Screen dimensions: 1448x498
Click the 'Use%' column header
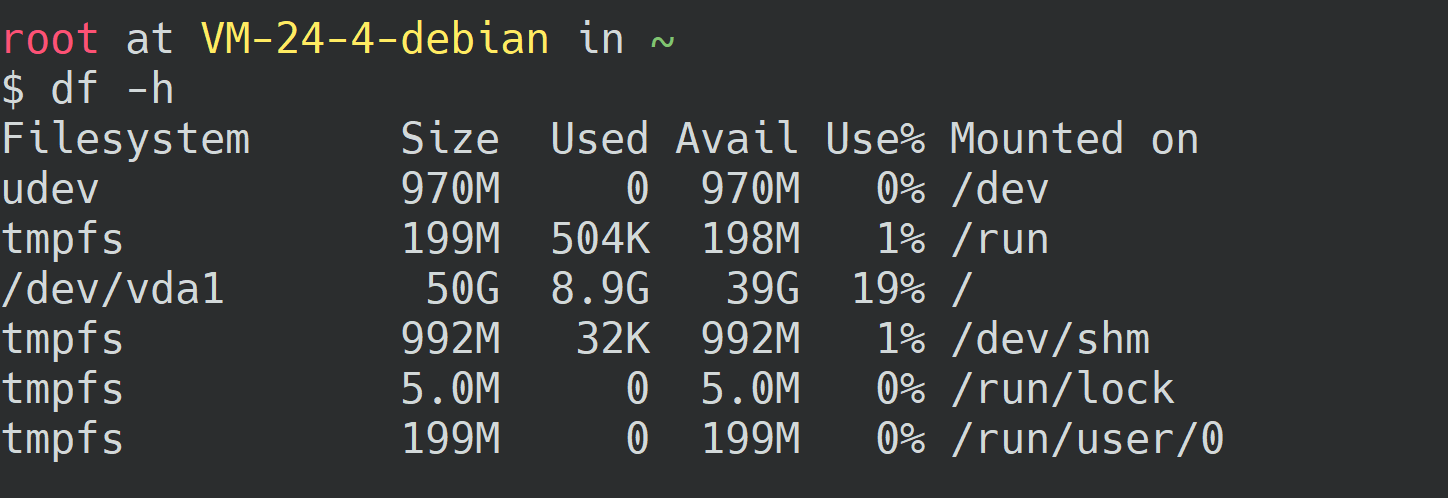click(874, 139)
